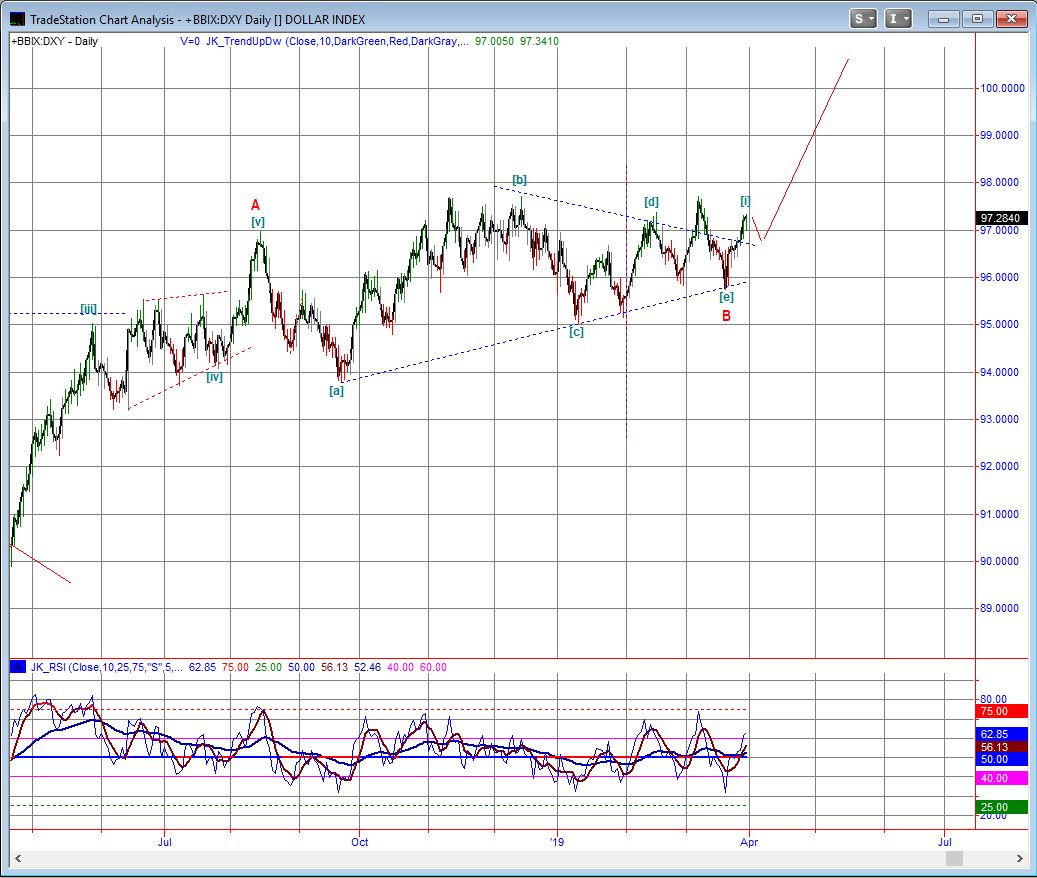Select the [a] wave label marker
This screenshot has height=878, width=1037.
(336, 391)
